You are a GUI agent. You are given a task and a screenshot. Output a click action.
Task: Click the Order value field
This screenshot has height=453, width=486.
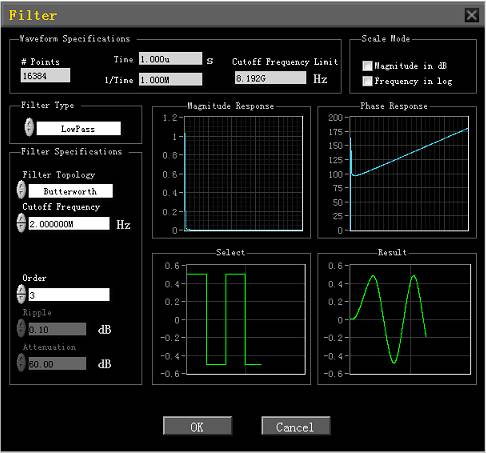tap(69, 295)
